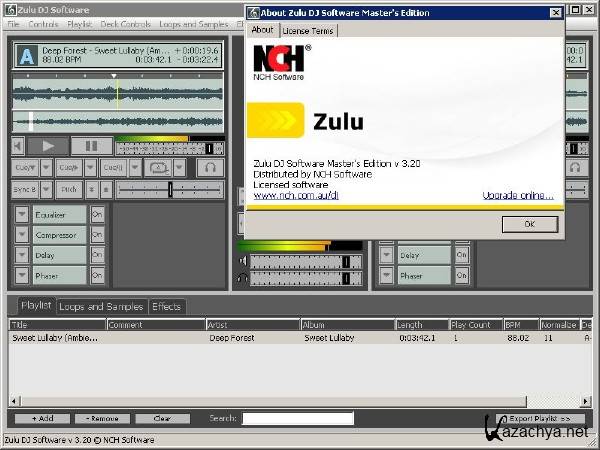The height and width of the screenshot is (450, 600).
Task: Pause playback on deck A
Action: 92,147
